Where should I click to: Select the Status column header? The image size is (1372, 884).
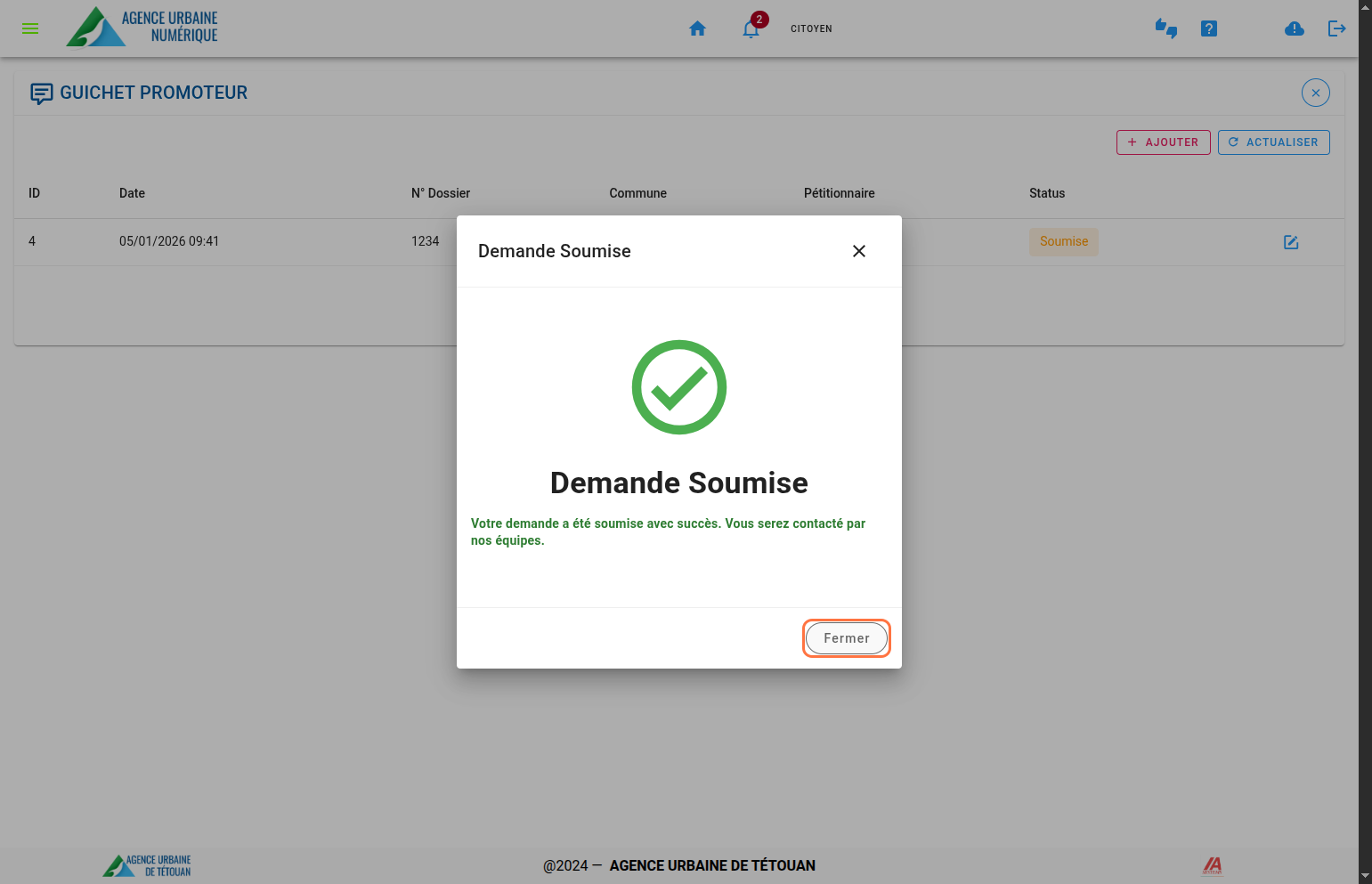1046,193
